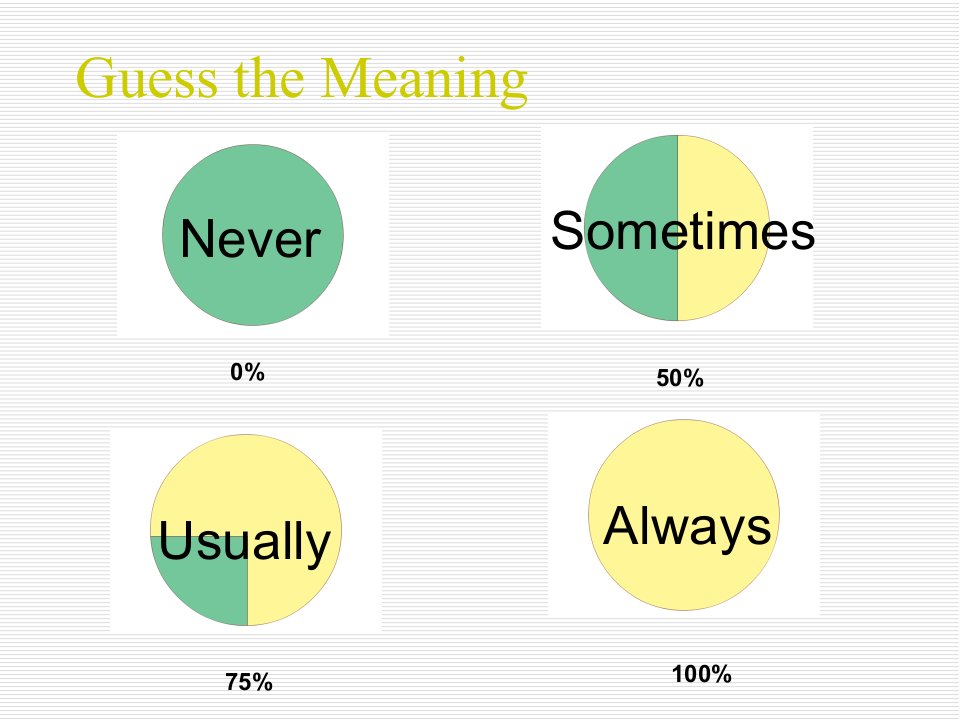Image resolution: width=960 pixels, height=720 pixels.
Task: Click the 0% label
Action: [247, 372]
